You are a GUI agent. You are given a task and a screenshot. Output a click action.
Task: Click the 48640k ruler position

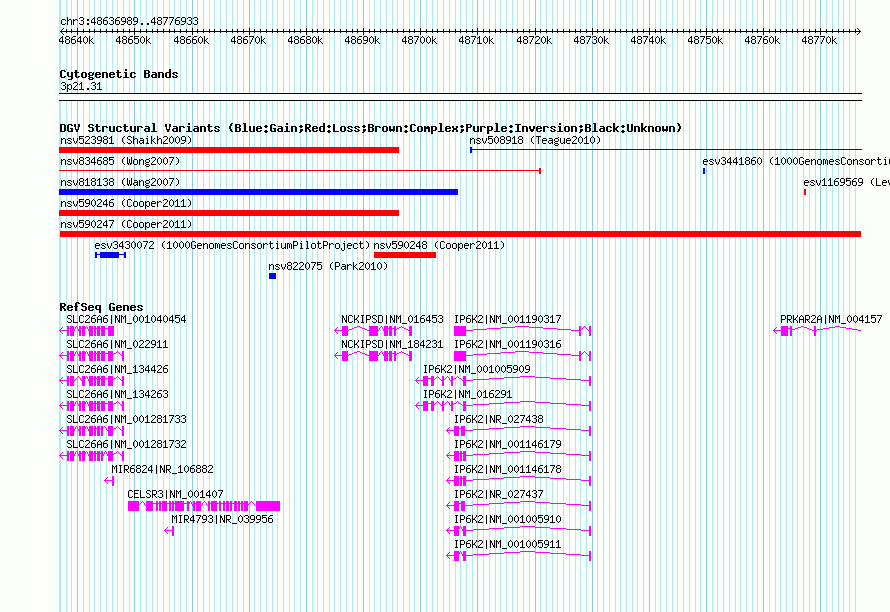click(77, 40)
